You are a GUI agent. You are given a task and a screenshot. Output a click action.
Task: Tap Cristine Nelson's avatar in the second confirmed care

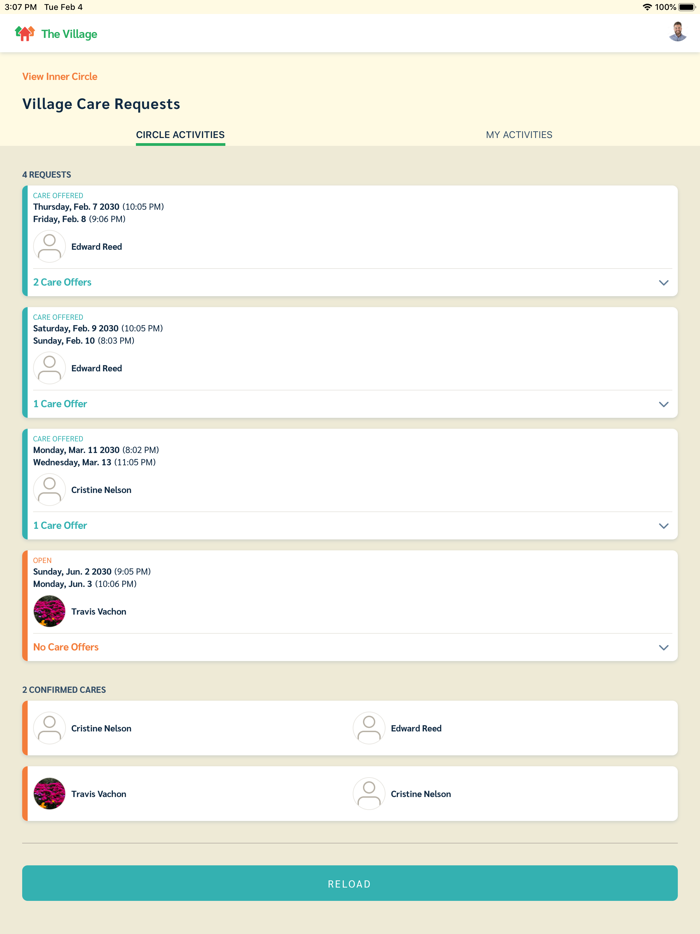coord(369,794)
